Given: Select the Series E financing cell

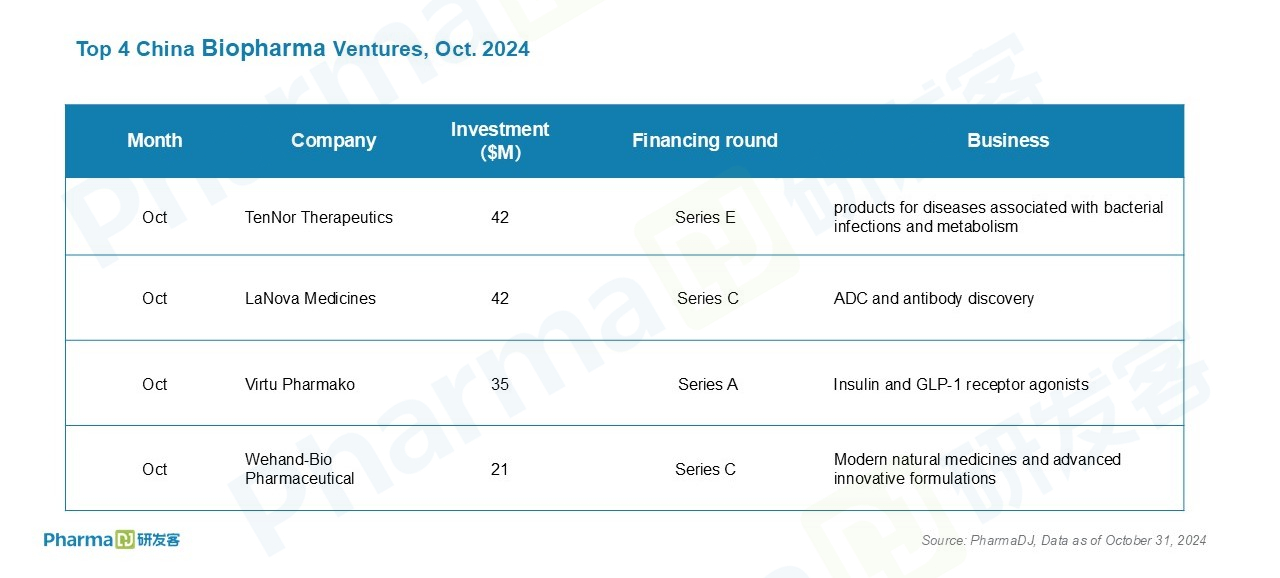Looking at the screenshot, I should pos(705,217).
